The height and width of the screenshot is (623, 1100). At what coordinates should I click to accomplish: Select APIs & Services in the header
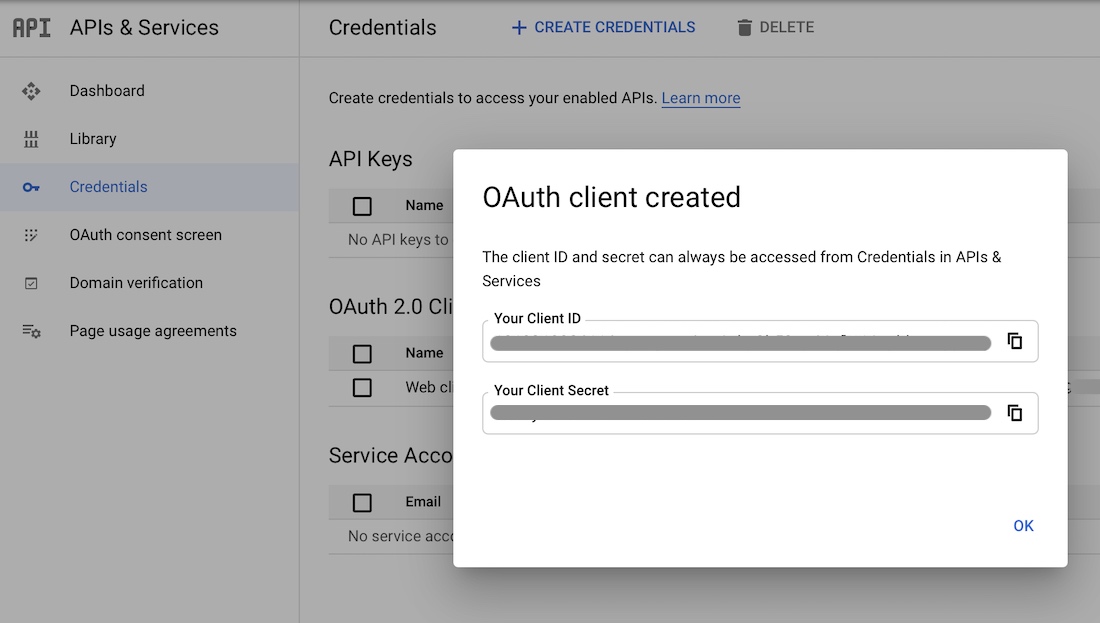click(143, 28)
